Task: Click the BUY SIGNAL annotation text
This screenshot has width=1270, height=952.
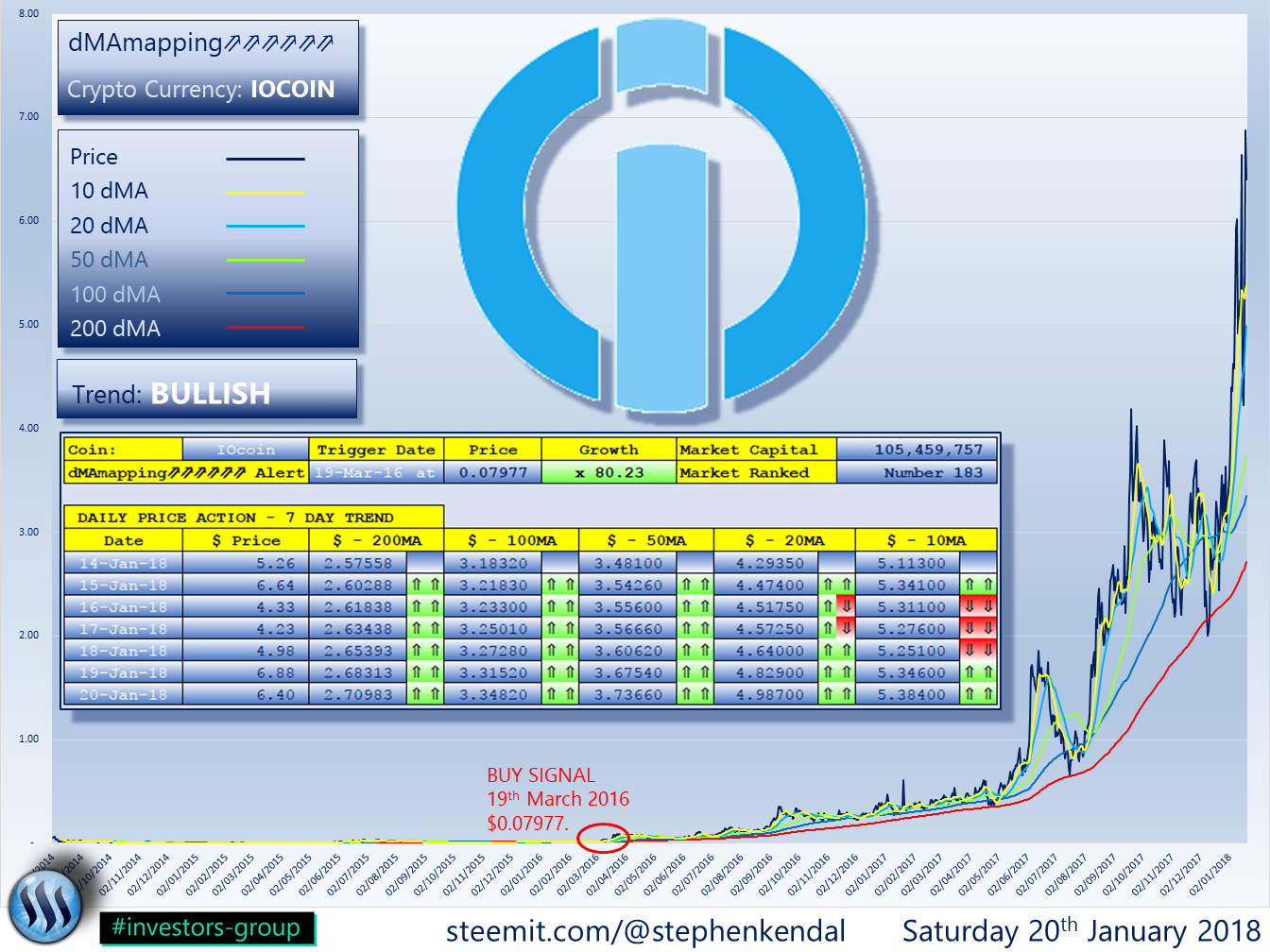Action: 558,799
